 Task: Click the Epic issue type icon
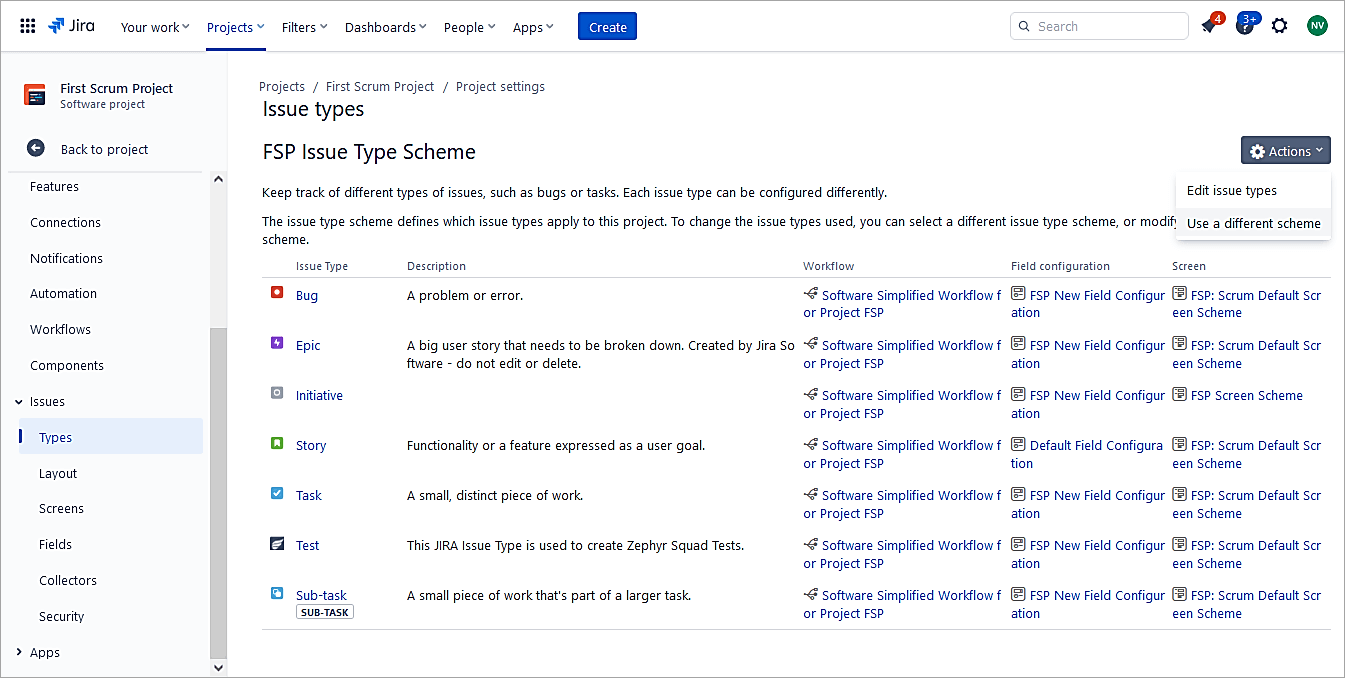tap(277, 343)
